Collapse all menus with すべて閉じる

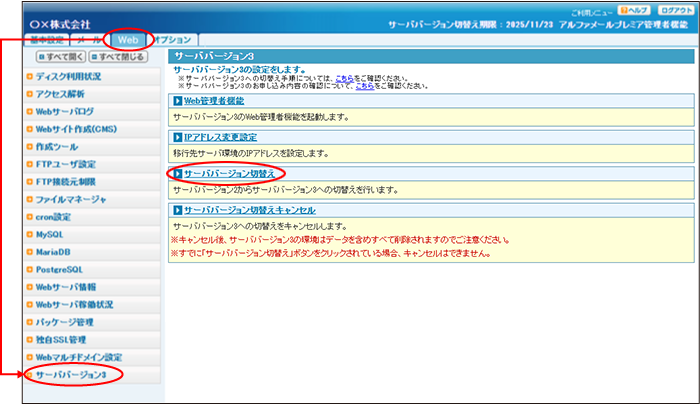tap(119, 57)
